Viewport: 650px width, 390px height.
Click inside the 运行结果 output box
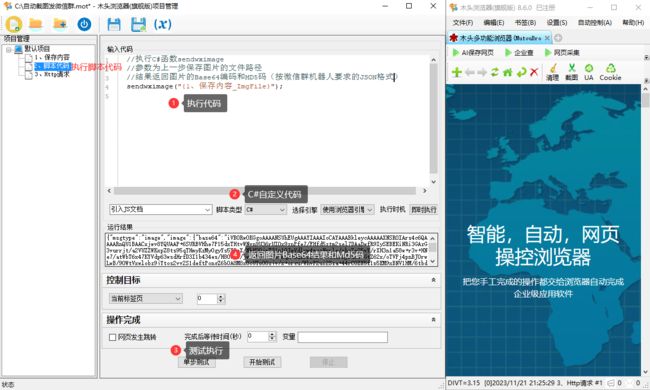pyautogui.click(x=267, y=250)
